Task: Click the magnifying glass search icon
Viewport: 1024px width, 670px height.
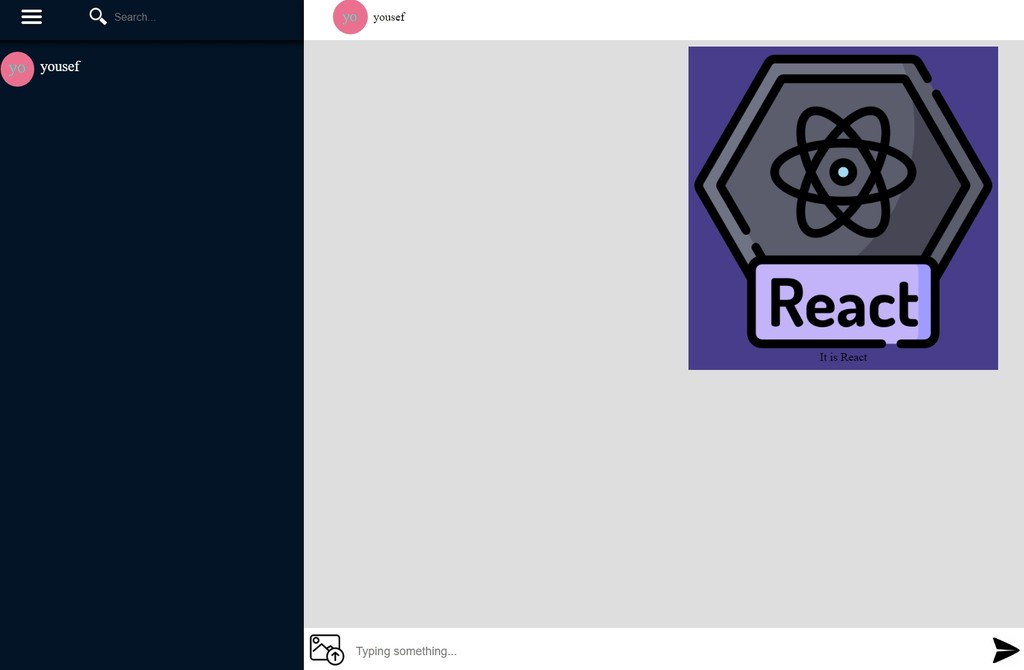Action: [x=98, y=16]
